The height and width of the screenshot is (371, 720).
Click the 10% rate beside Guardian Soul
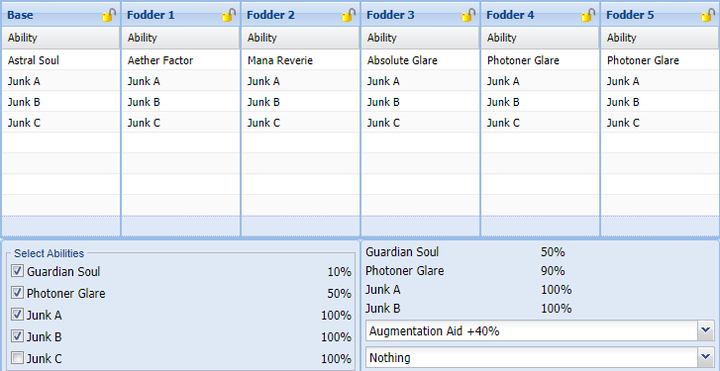tap(339, 272)
